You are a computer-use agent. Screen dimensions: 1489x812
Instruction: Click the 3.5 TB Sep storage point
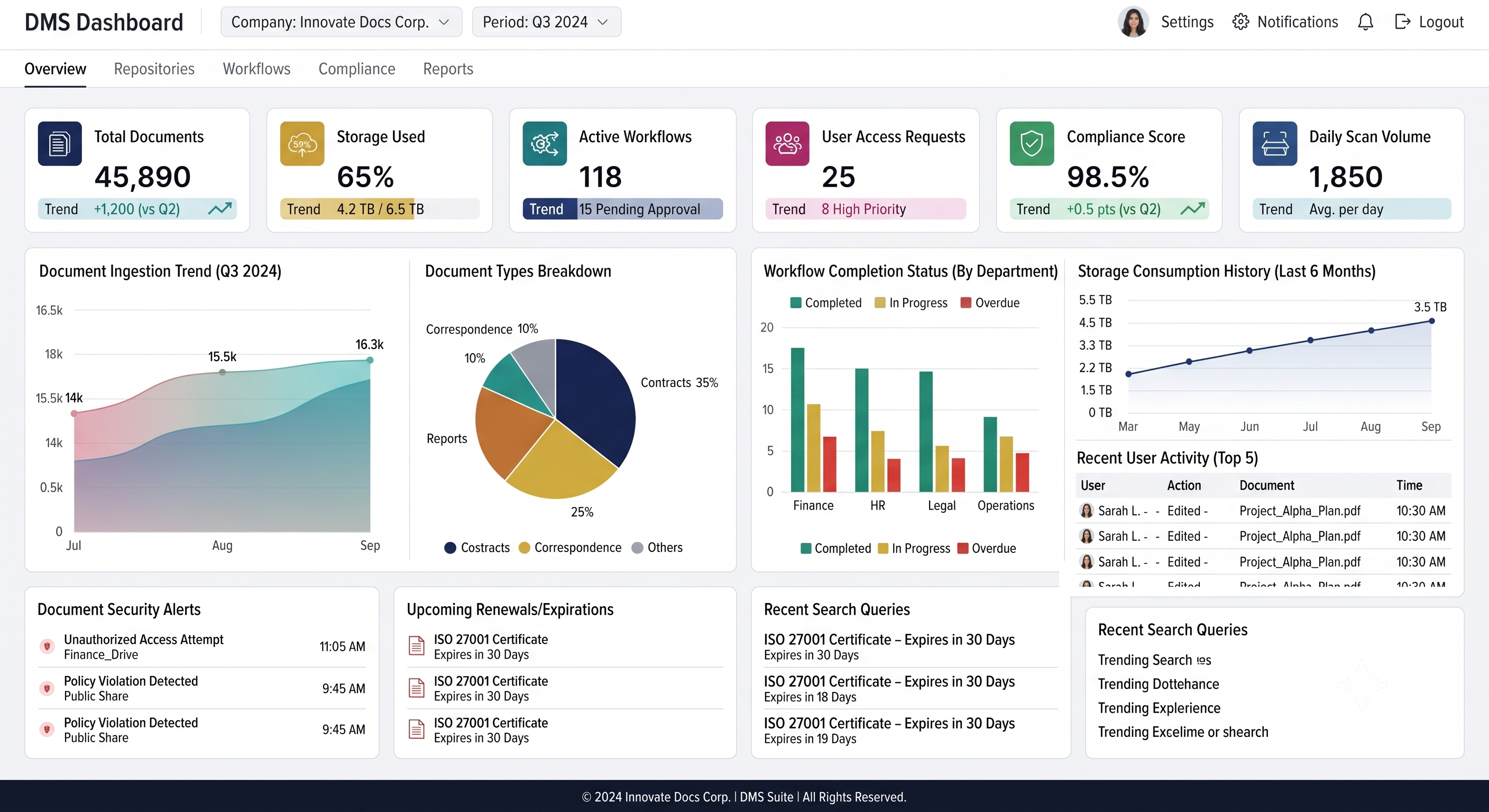[x=1431, y=321]
